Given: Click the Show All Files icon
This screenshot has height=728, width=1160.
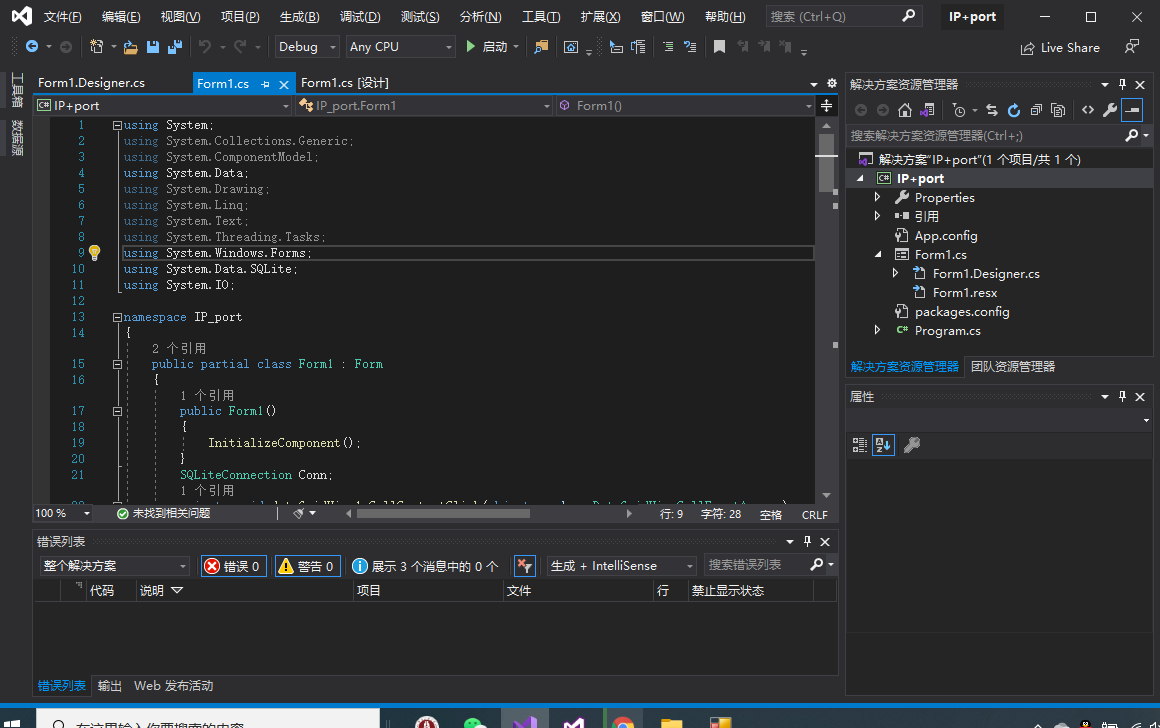Looking at the screenshot, I should click(x=1059, y=110).
